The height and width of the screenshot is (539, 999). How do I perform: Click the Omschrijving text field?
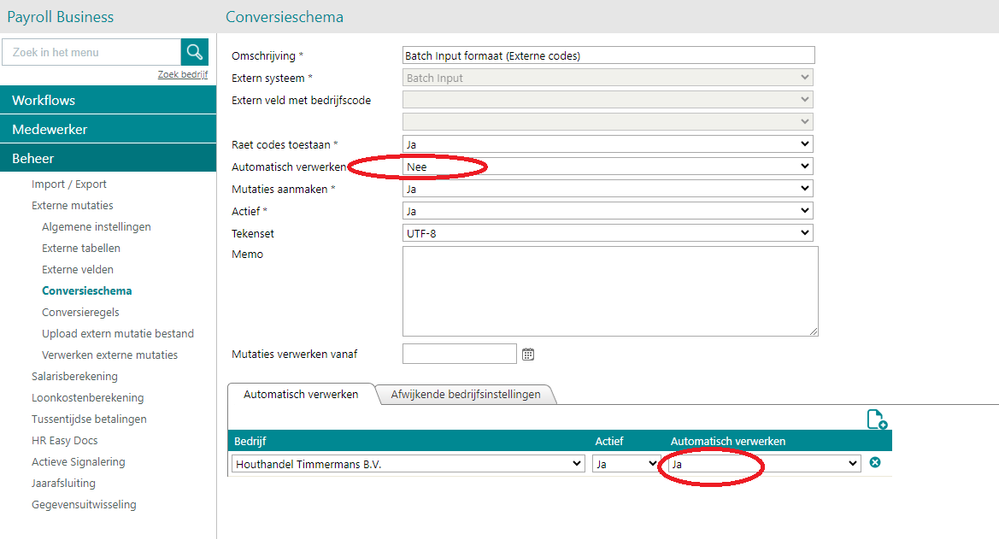pyautogui.click(x=608, y=56)
